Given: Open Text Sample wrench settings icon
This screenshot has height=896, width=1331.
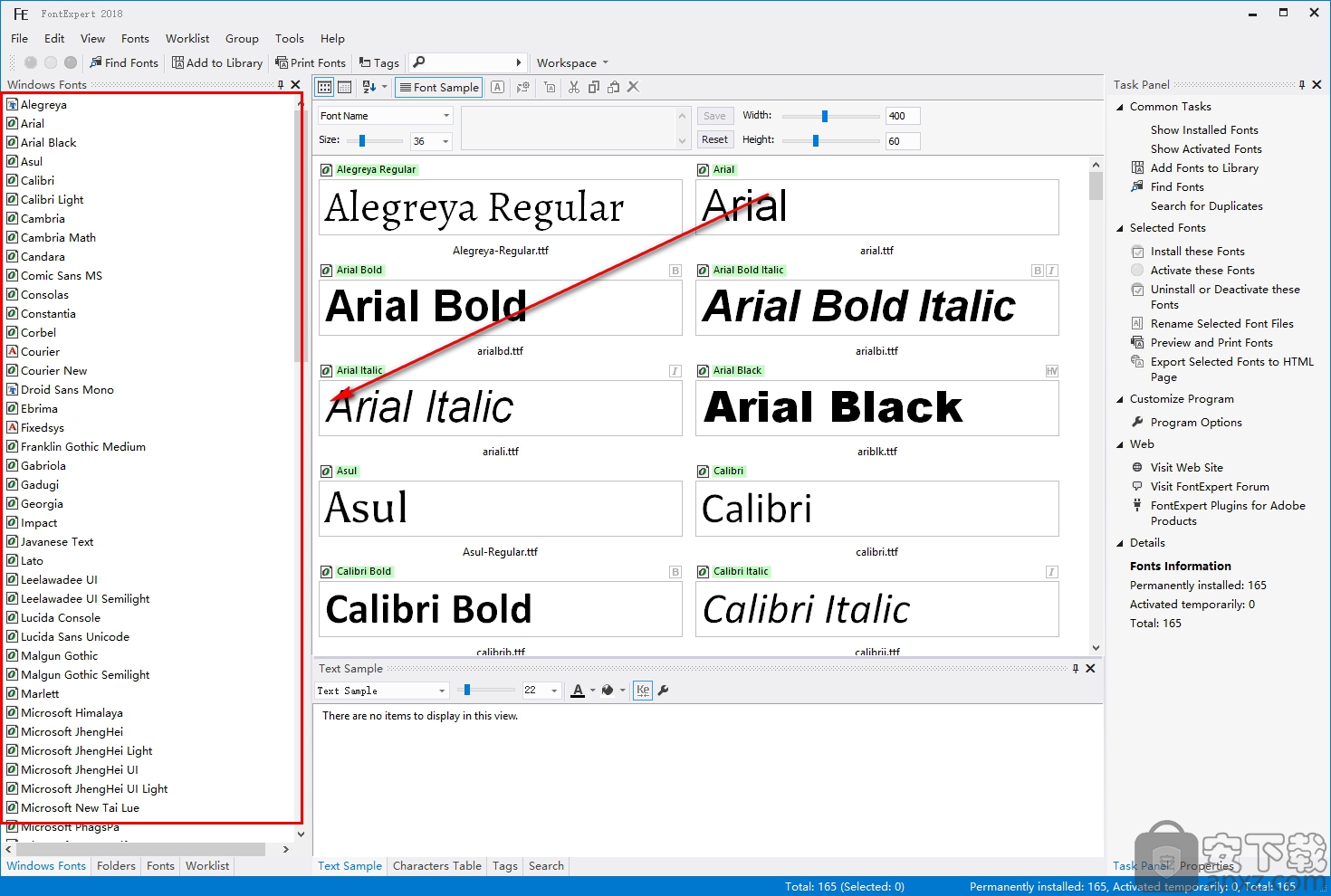Looking at the screenshot, I should click(663, 691).
